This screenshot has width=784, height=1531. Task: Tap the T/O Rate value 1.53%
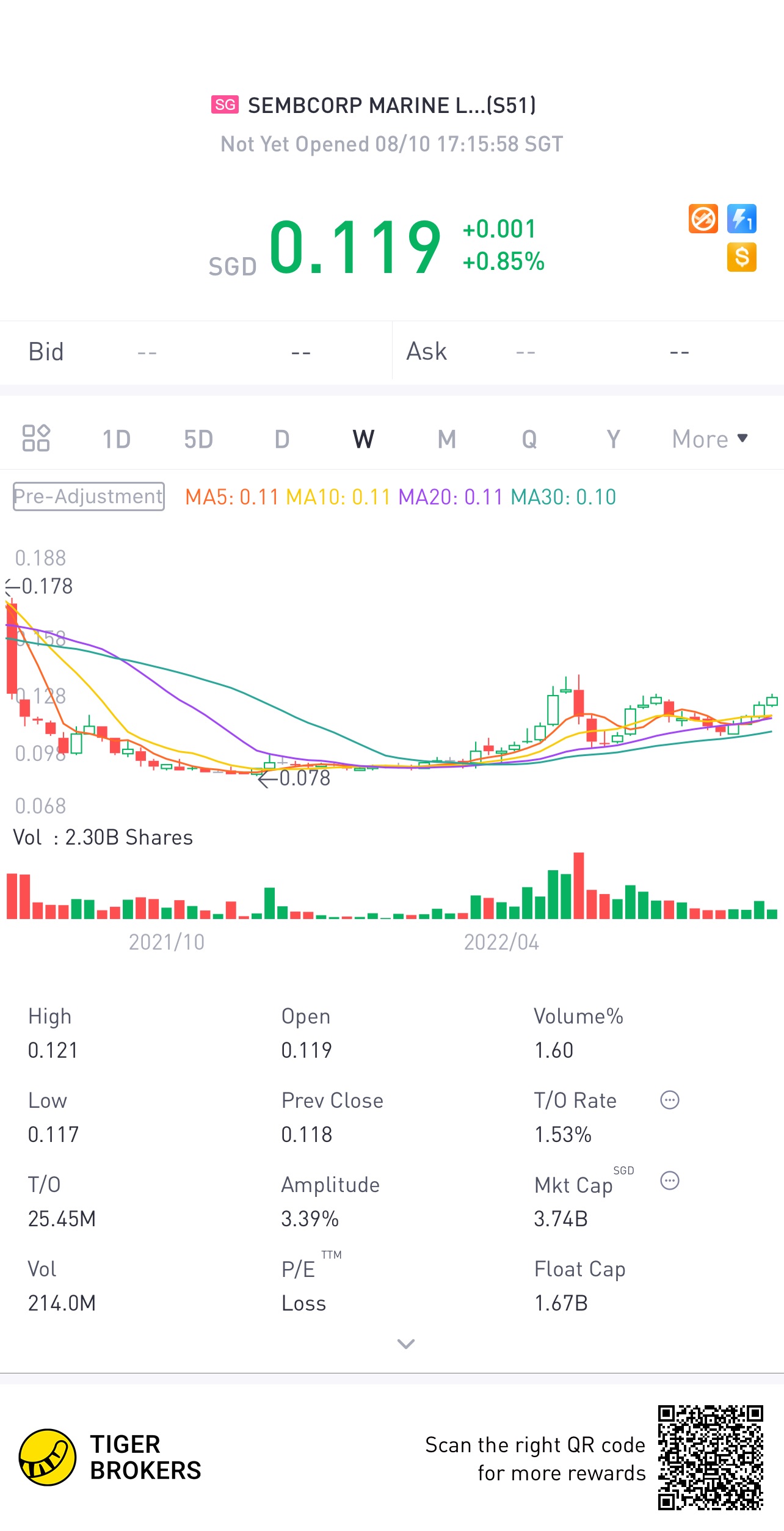click(563, 1135)
